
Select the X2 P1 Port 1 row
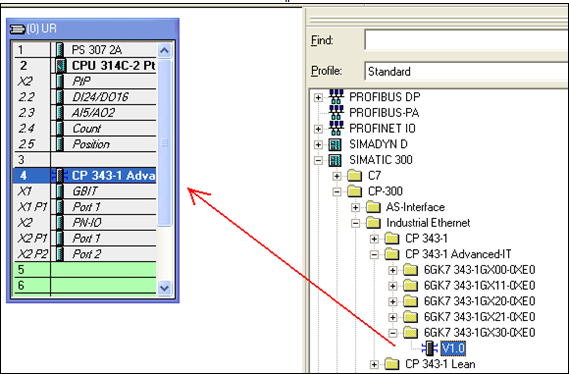coord(85,238)
